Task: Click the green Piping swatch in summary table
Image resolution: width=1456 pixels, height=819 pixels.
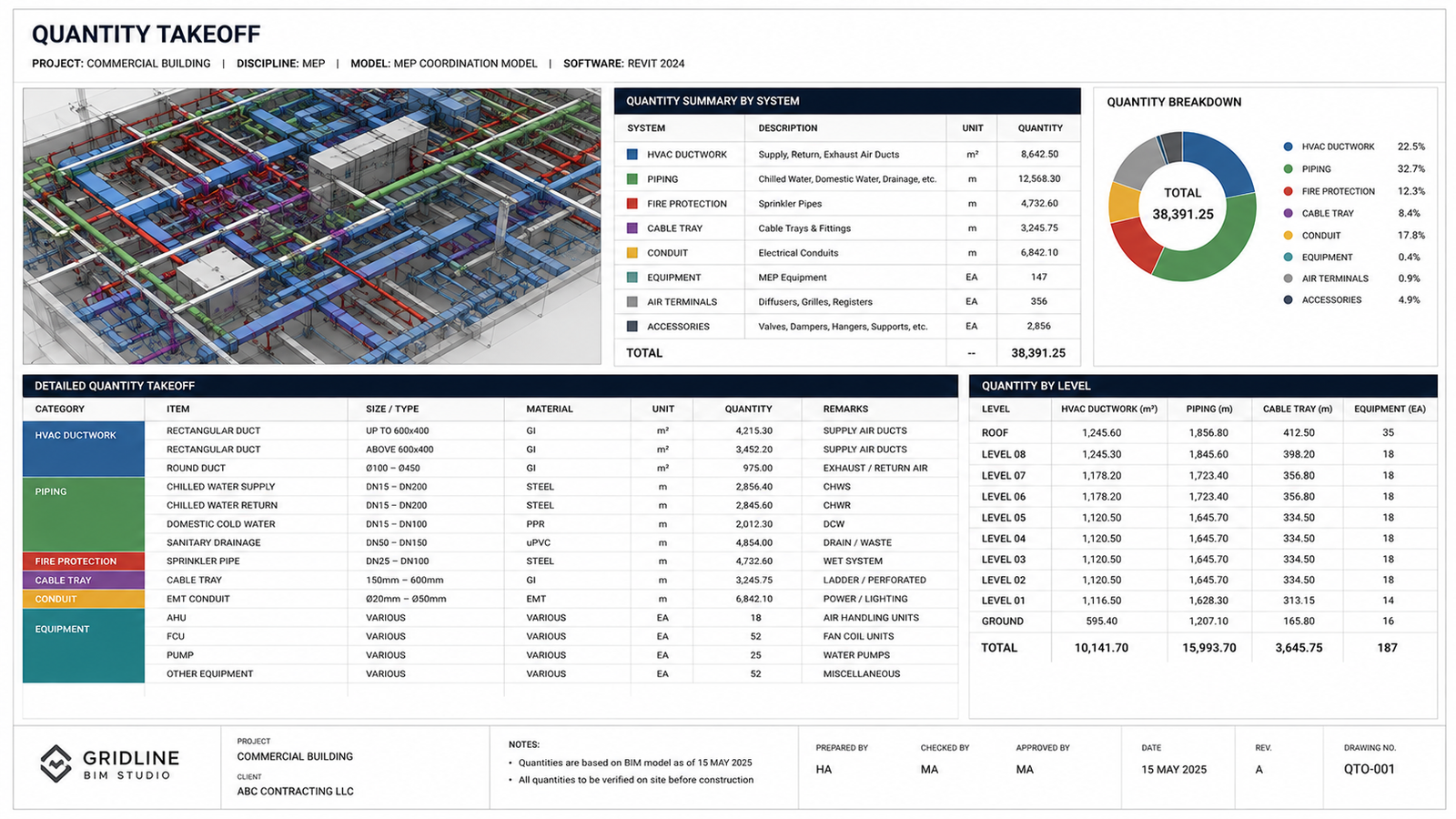Action: click(632, 179)
